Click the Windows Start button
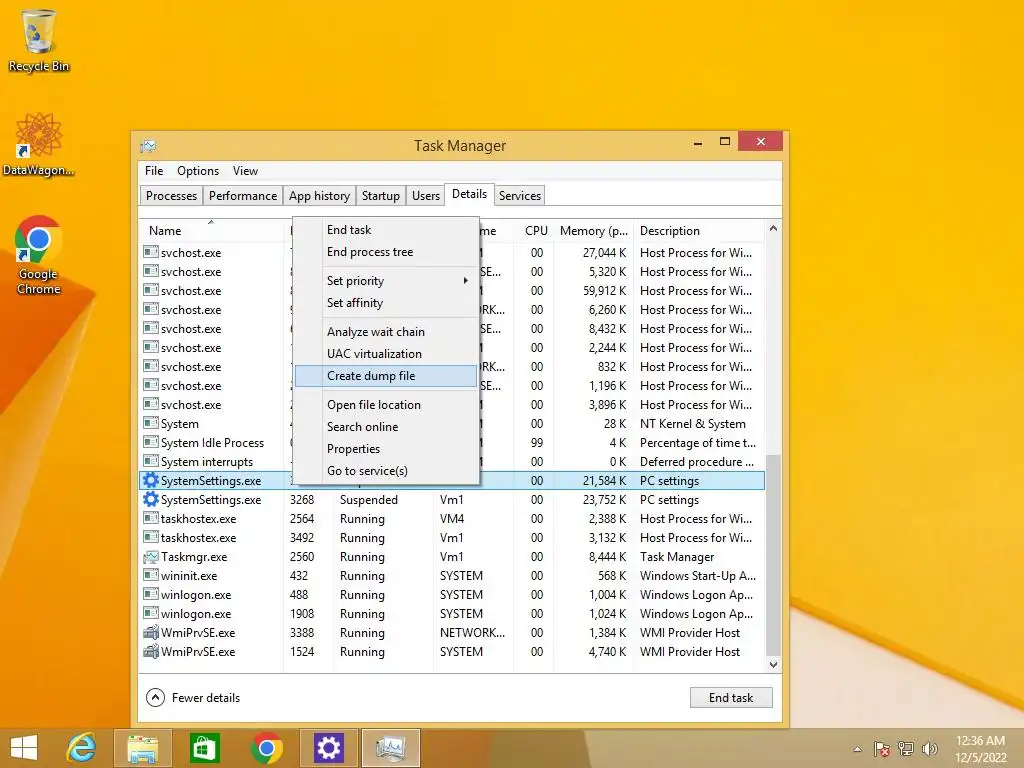1024x768 pixels. click(x=24, y=748)
